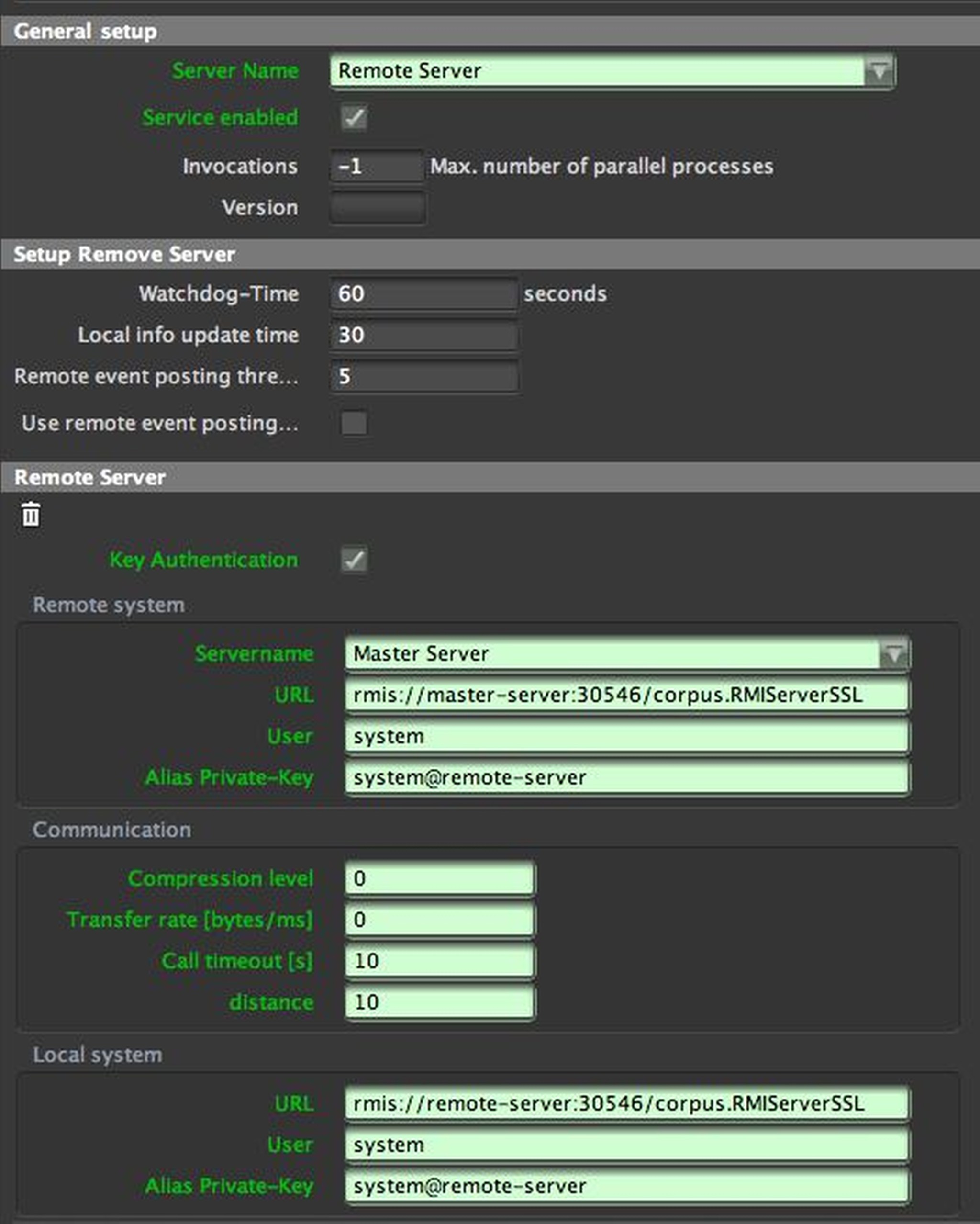Screen dimensions: 980x1224
Task: Click Remote event posting threads field
Action: (x=423, y=376)
